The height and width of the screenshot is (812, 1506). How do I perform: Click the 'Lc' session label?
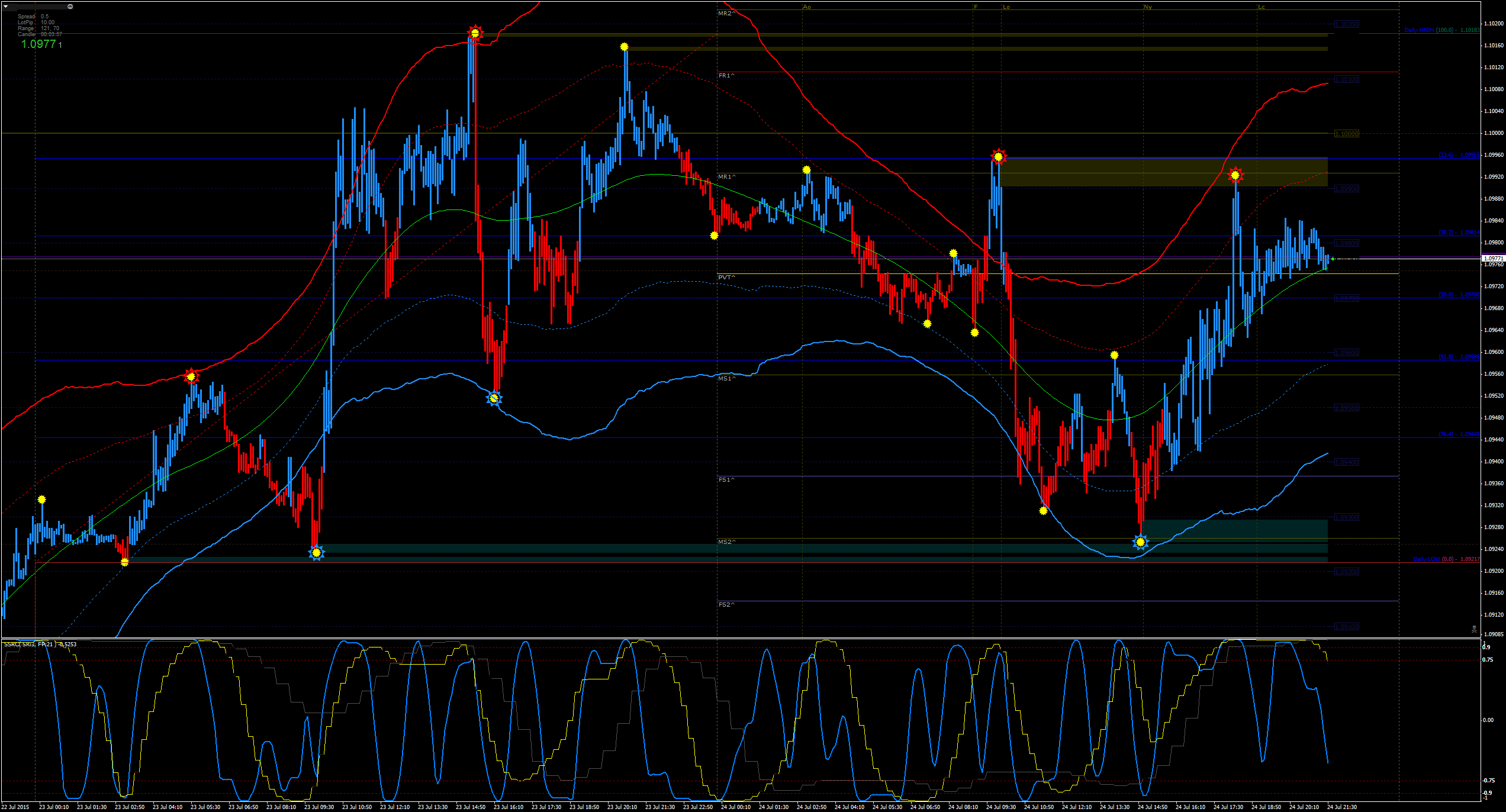pos(1262,7)
